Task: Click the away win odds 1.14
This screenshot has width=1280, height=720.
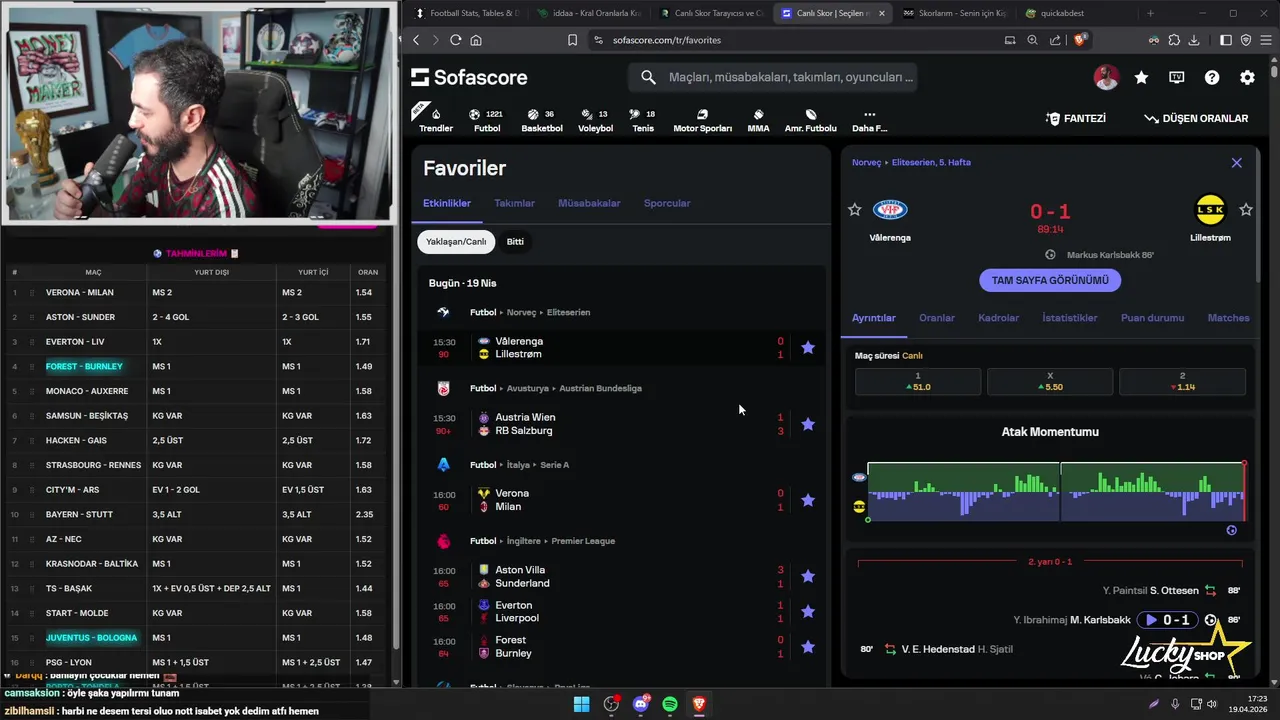Action: tap(1182, 381)
